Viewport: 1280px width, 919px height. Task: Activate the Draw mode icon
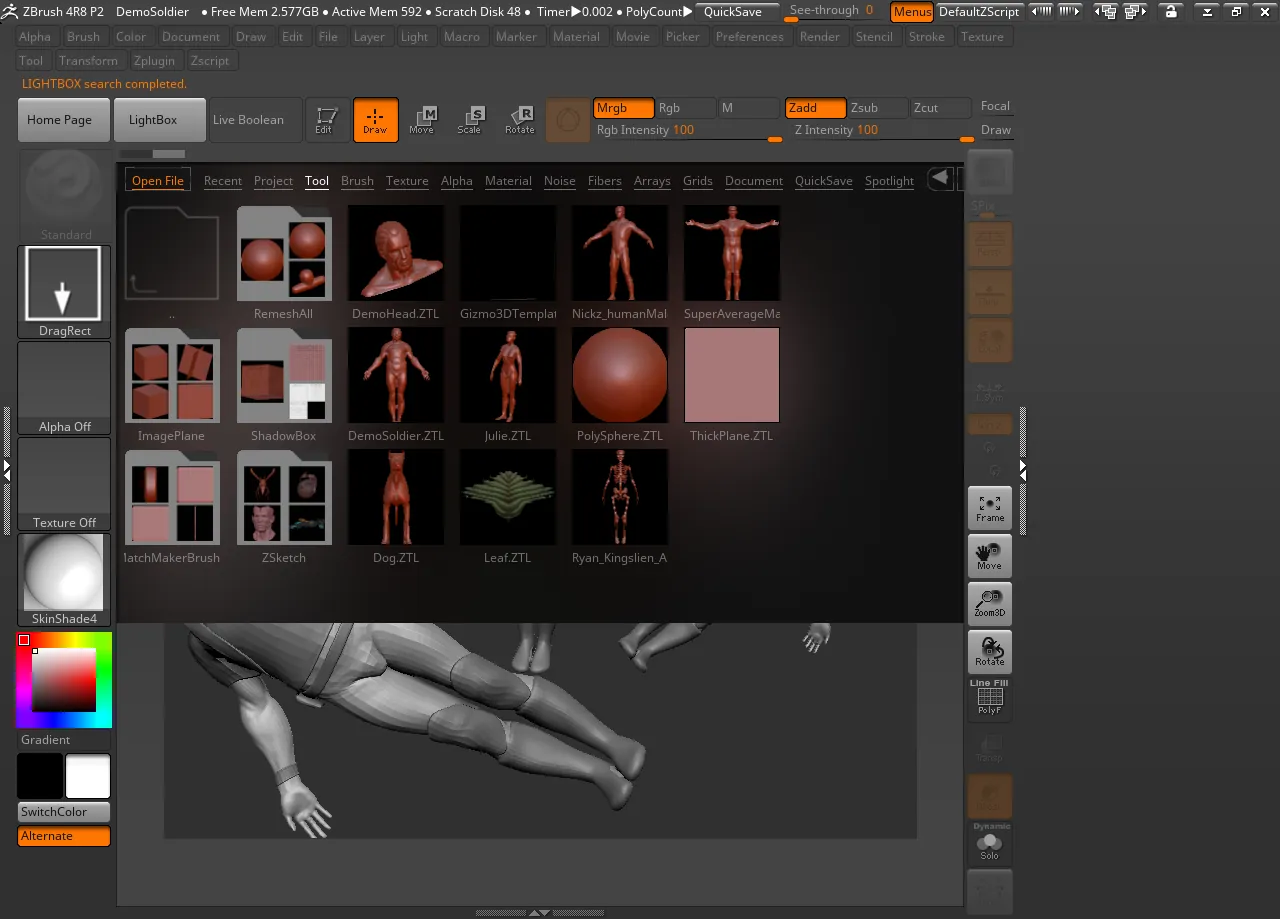(x=375, y=120)
